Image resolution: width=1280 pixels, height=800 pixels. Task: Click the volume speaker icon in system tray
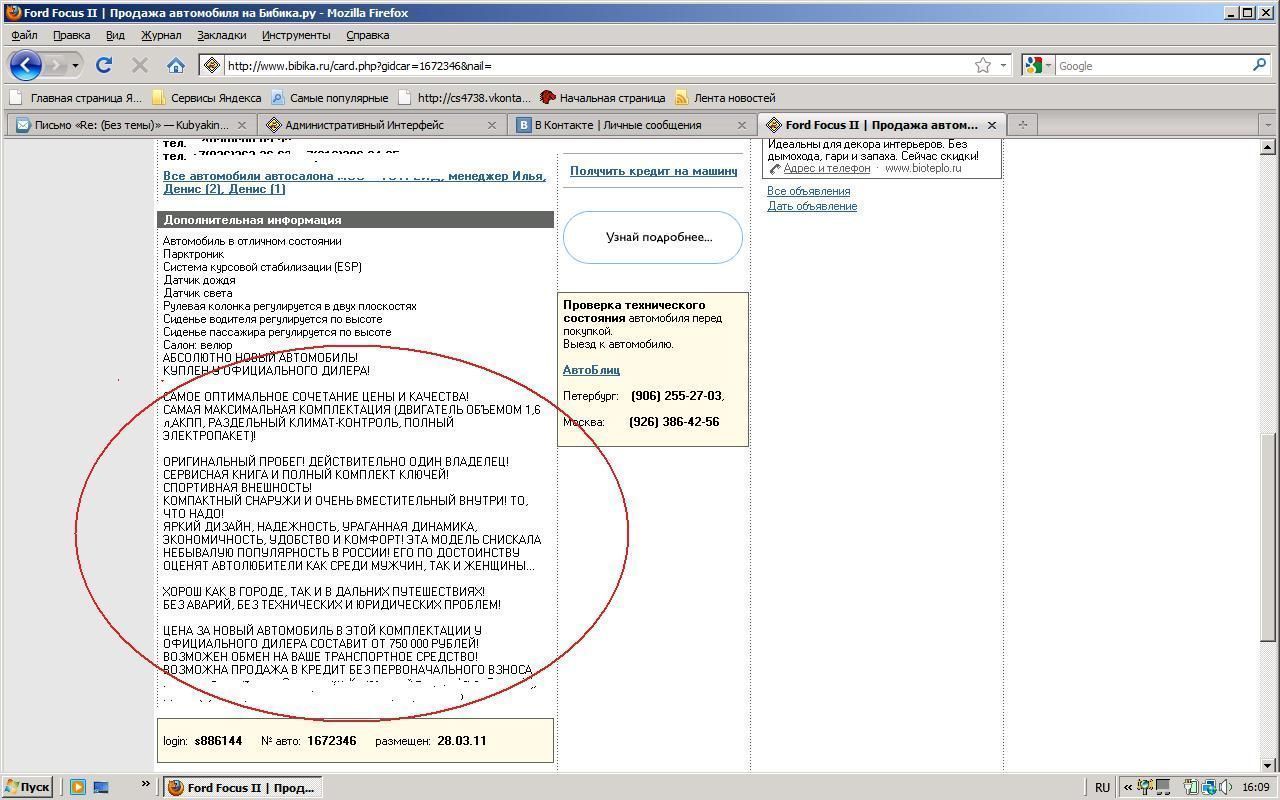[x=1226, y=787]
